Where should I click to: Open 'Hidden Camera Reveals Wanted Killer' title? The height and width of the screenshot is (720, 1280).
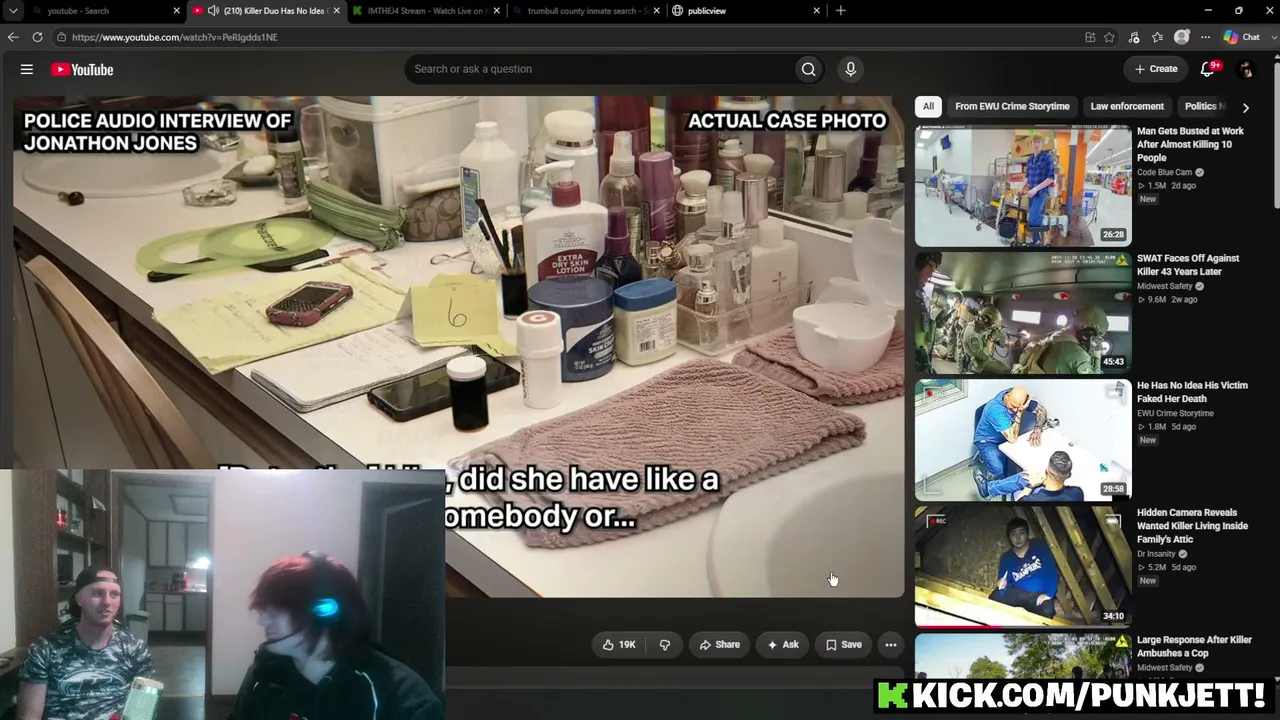pyautogui.click(x=1192, y=526)
